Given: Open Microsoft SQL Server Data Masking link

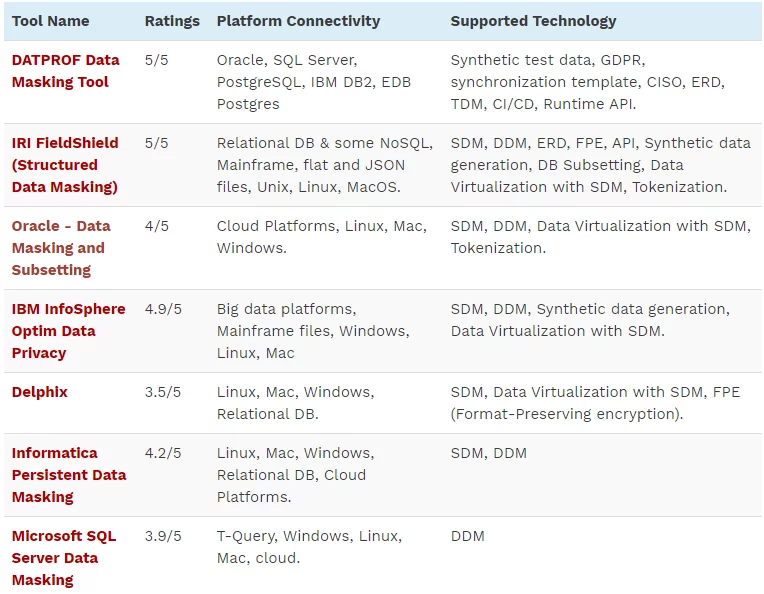Looking at the screenshot, I should tap(64, 558).
